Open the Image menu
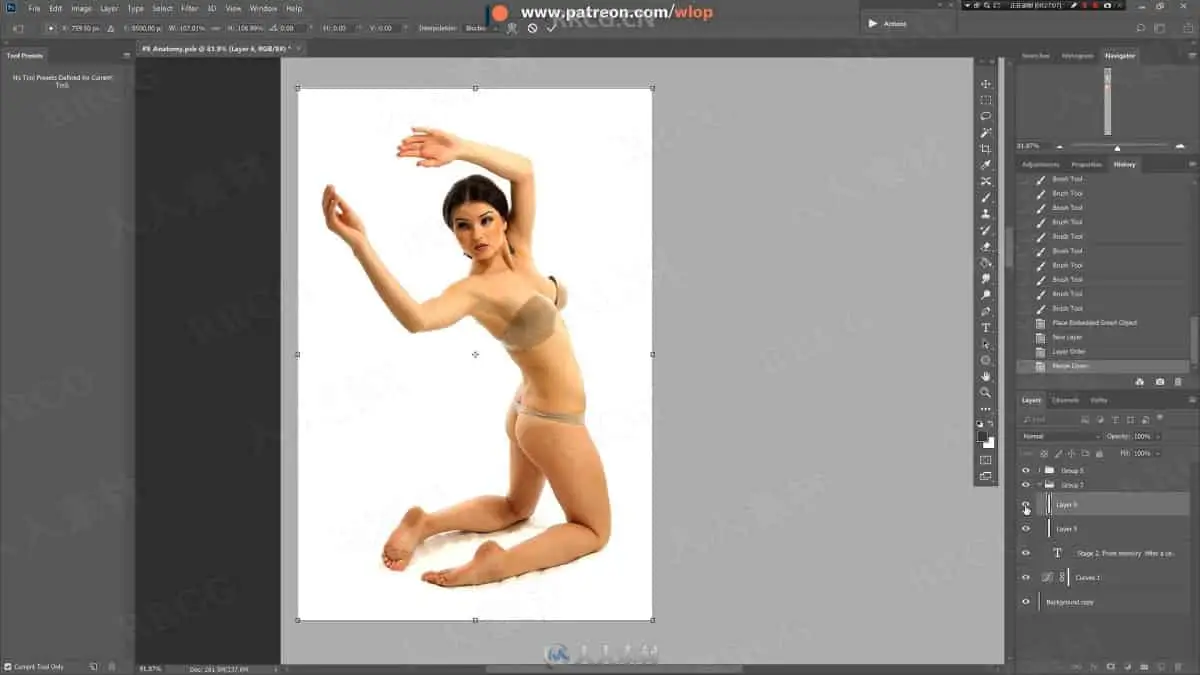1200x675 pixels. point(81,8)
